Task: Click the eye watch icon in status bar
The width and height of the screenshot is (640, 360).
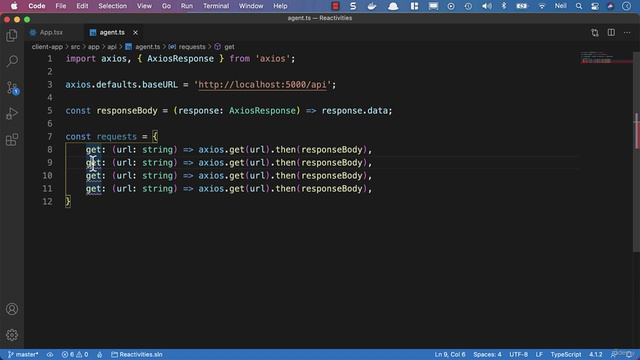Action: [50, 354]
